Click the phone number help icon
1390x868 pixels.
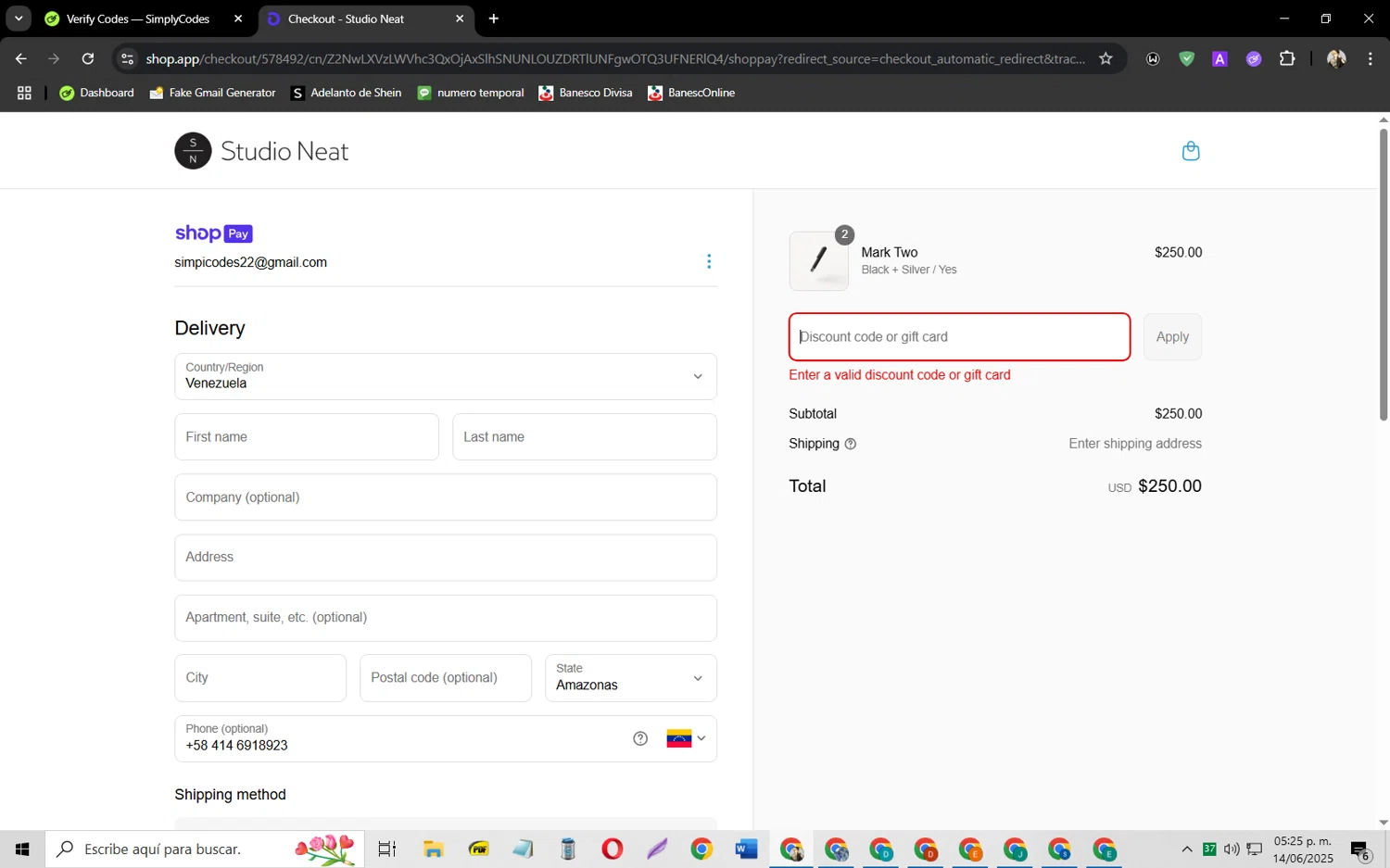640,738
